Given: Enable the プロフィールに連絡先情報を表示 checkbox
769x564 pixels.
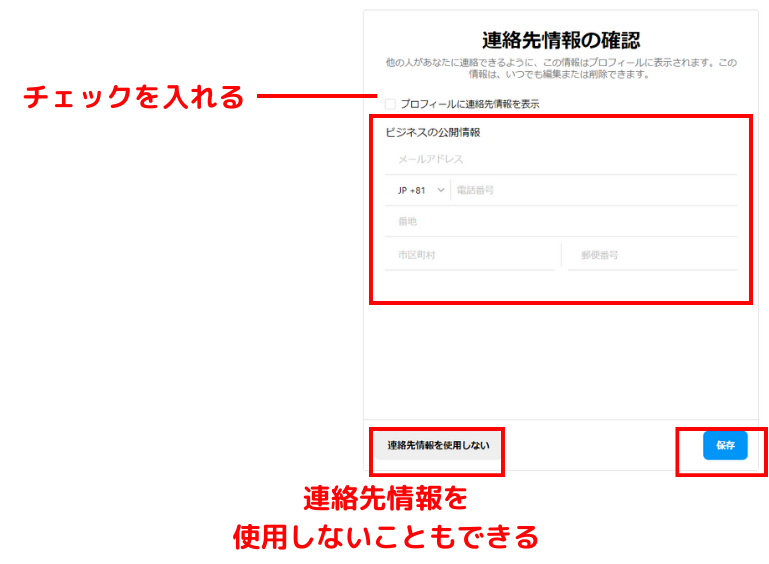Looking at the screenshot, I should click(390, 104).
